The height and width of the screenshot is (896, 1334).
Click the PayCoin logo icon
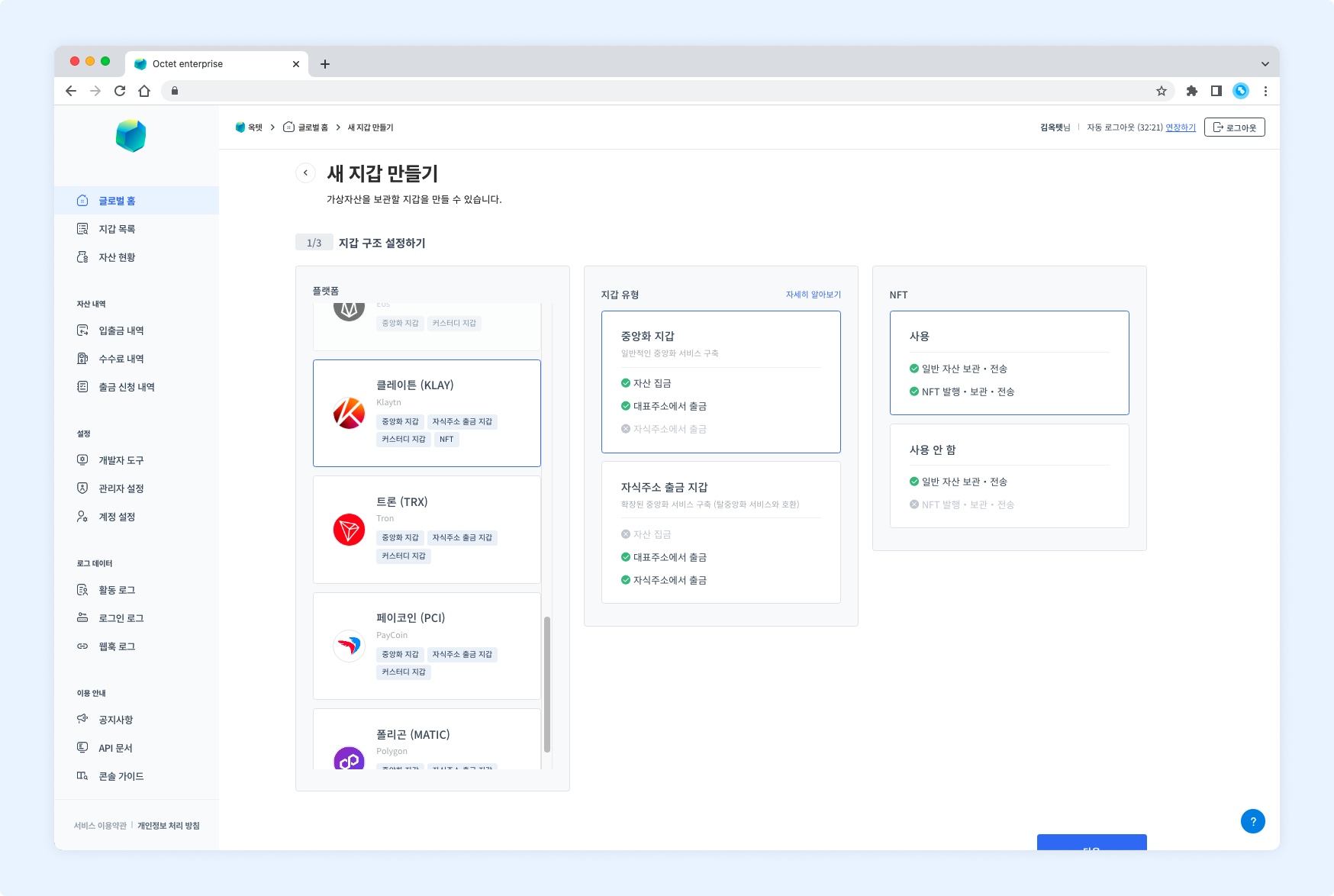coord(349,646)
